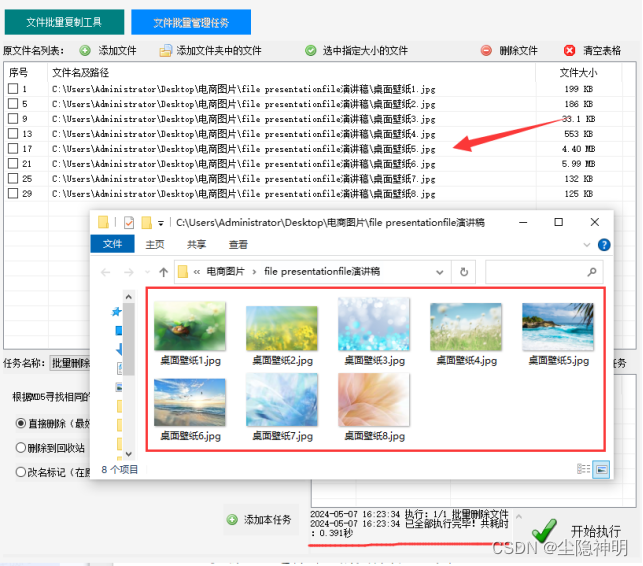Click in the Explorer search box
Image resolution: width=643 pixels, height=566 pixels.
[x=544, y=272]
